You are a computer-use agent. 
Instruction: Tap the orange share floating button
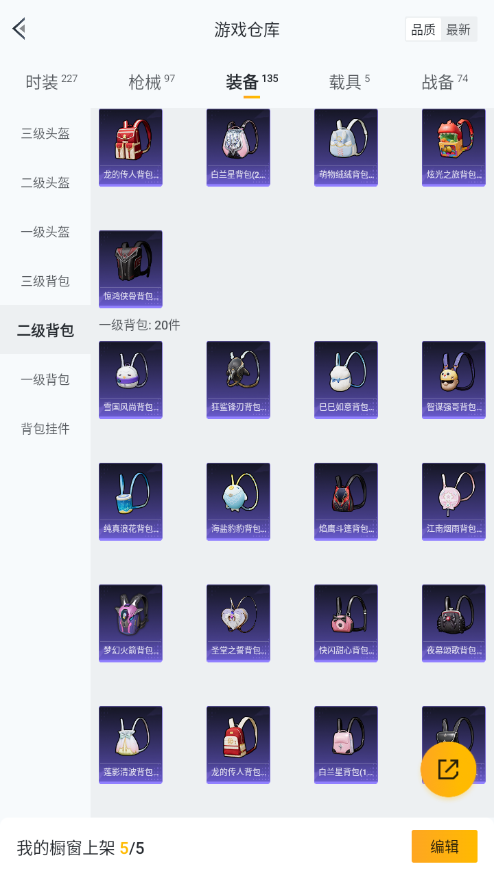448,769
